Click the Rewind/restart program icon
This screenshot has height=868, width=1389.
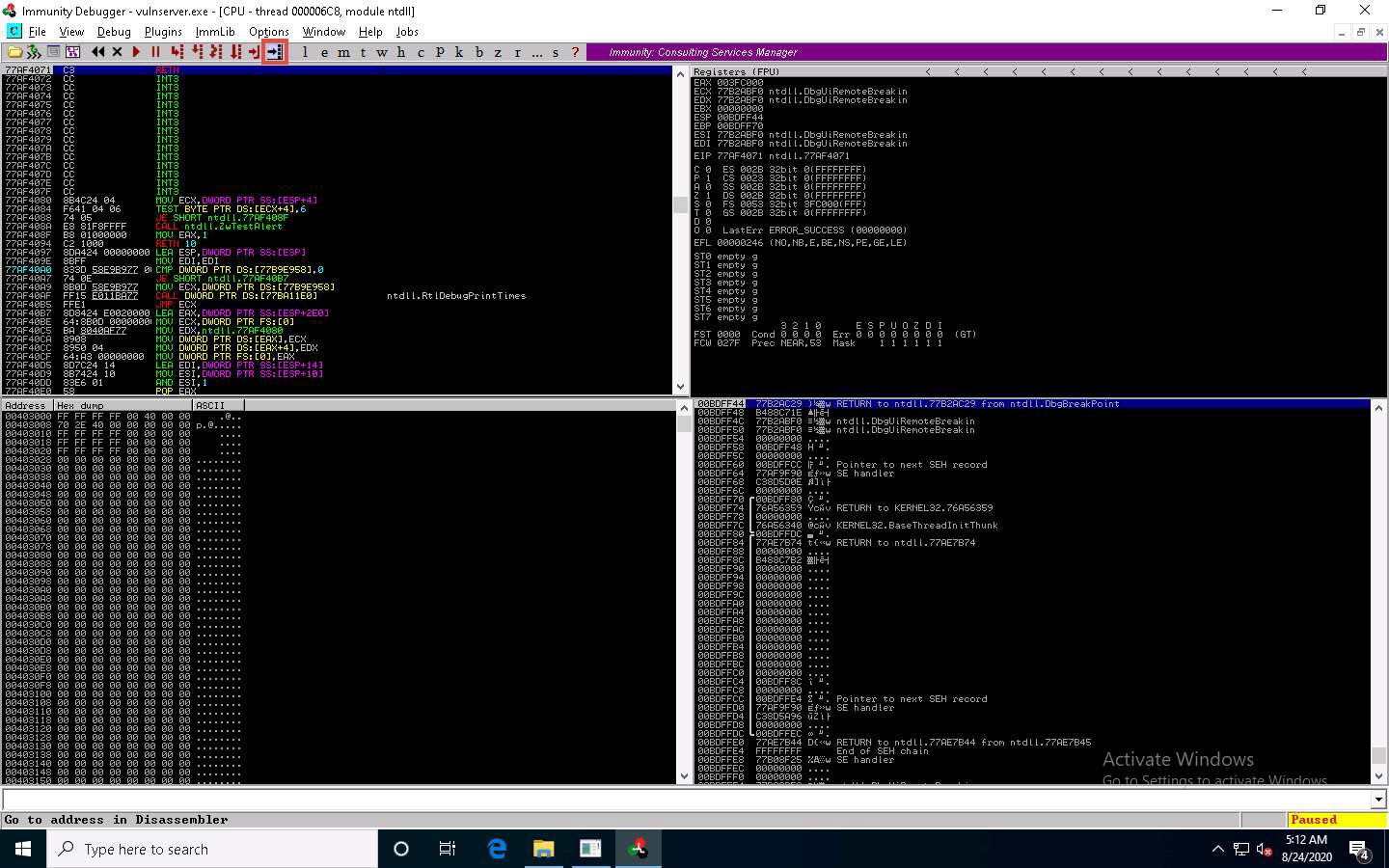tap(97, 52)
